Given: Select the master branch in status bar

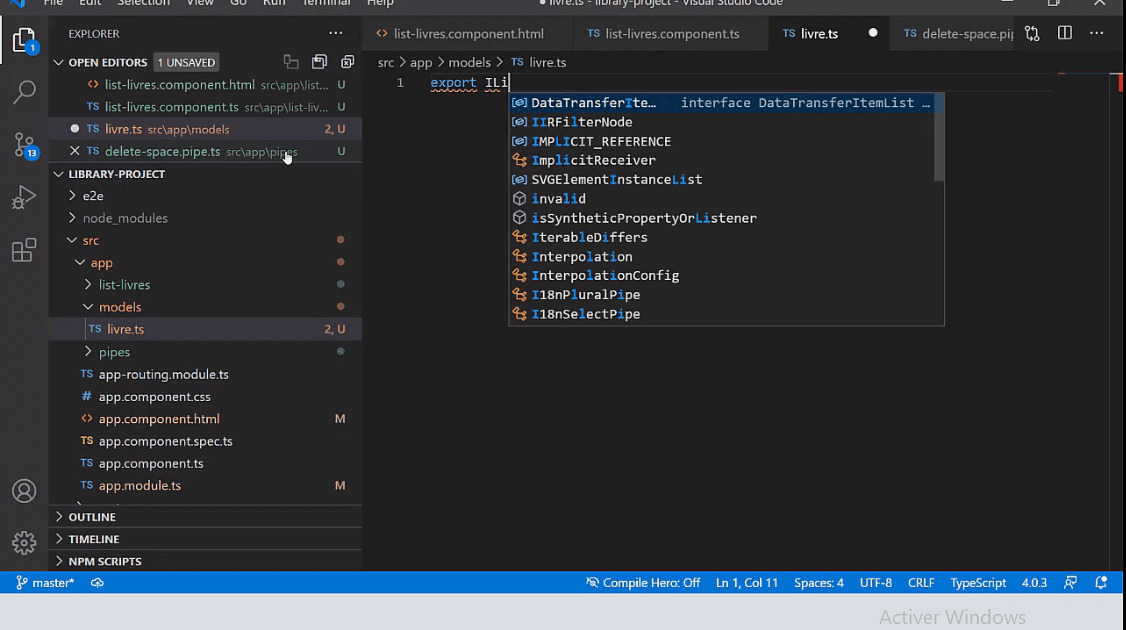Looking at the screenshot, I should (44, 582).
